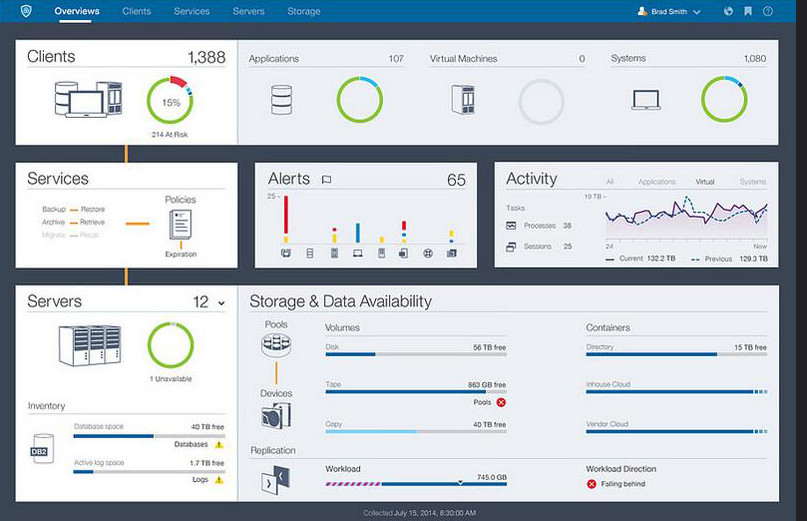Click the Clients 15% at-risk donut chart
Viewport: 807px width, 521px height.
tap(170, 102)
